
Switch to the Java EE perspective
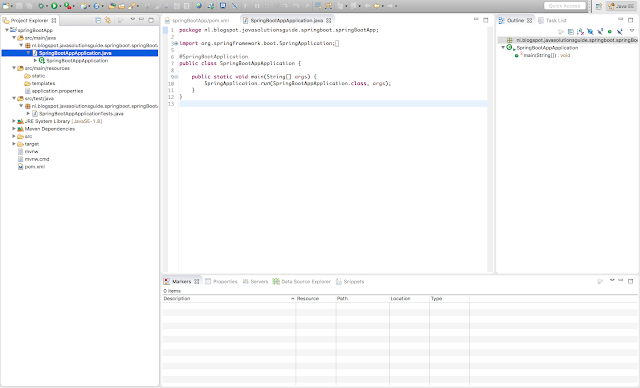click(621, 6)
